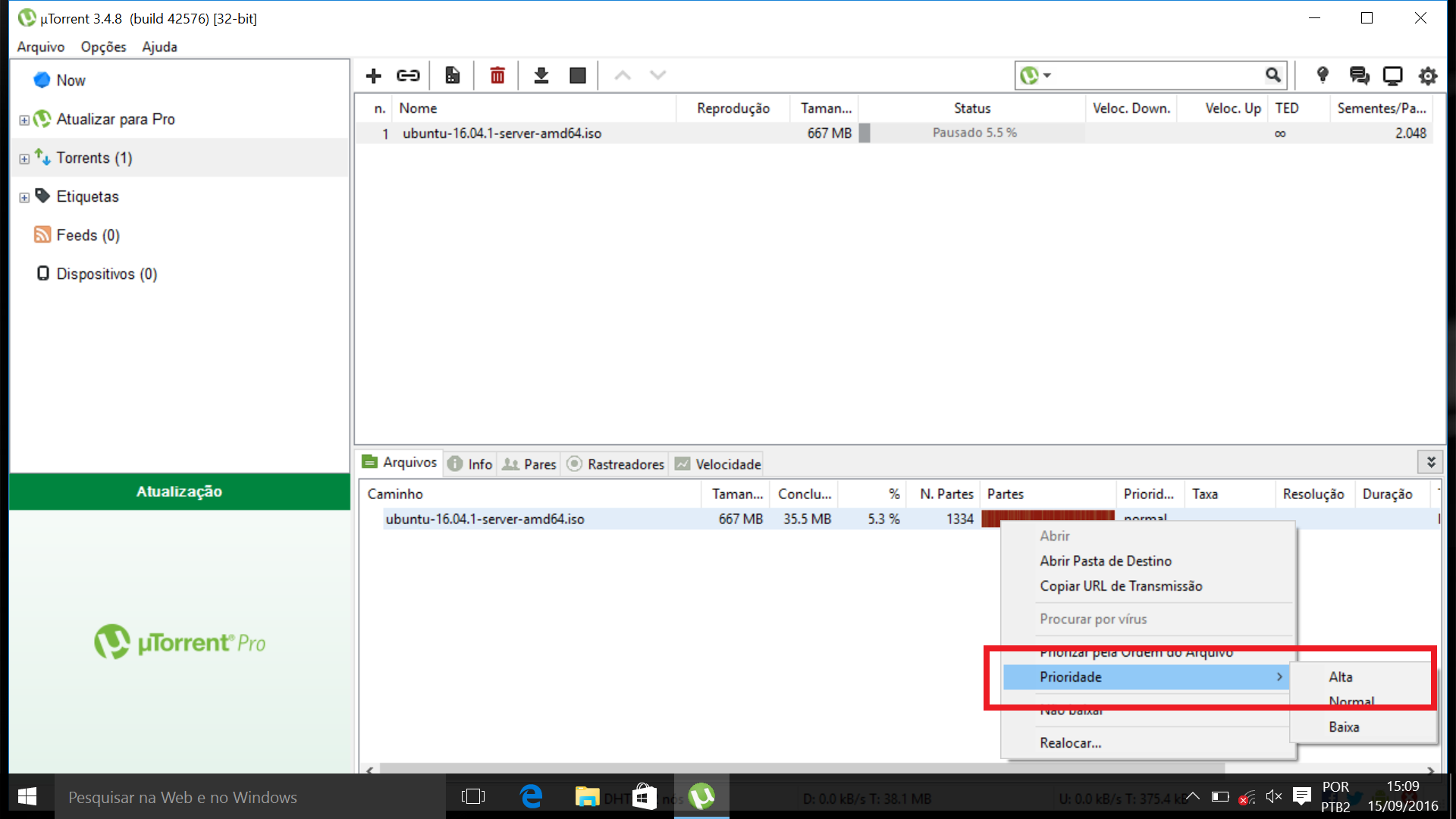Viewport: 1456px width, 819px height.
Task: Open the search provider dropdown
Action: coord(1036,75)
